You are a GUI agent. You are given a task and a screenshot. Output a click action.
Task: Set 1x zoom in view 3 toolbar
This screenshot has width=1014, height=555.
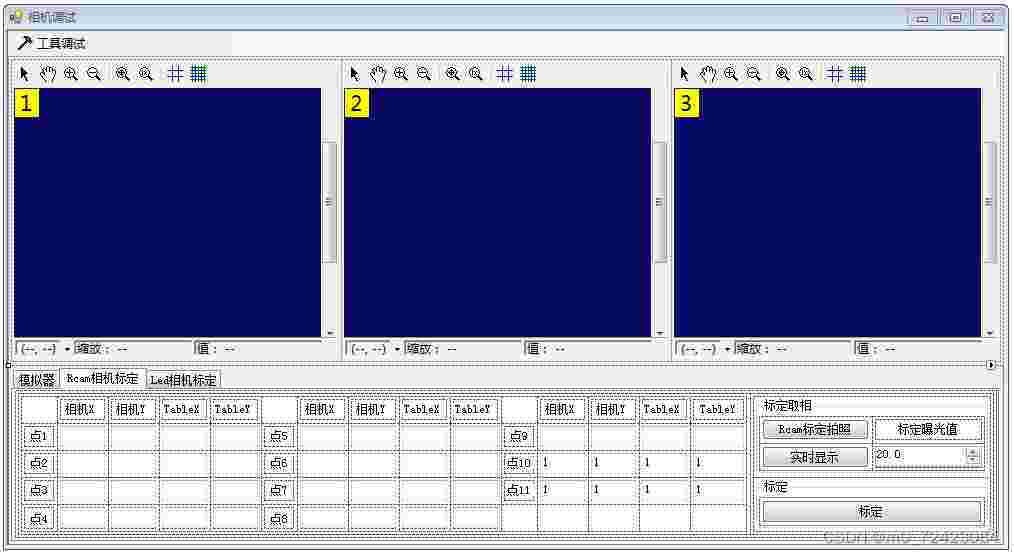tap(806, 74)
